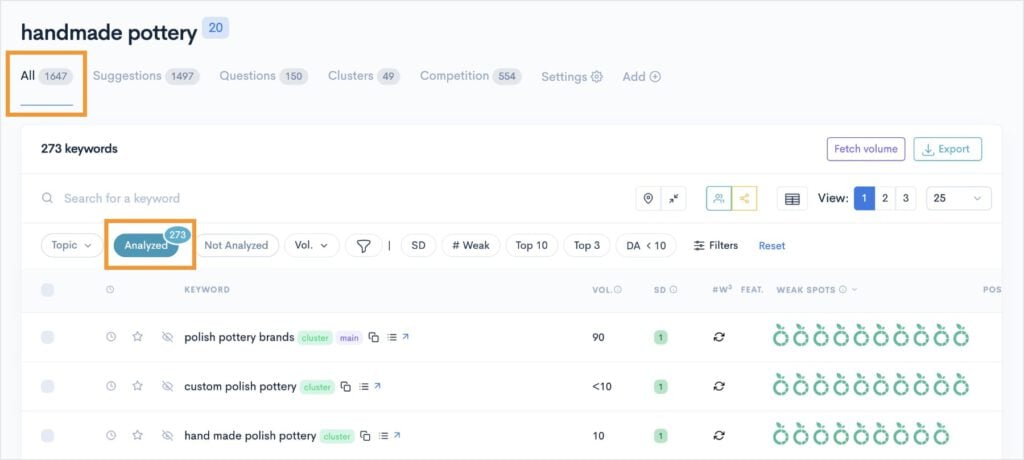The width and height of the screenshot is (1024, 460).
Task: Copy the 'custom polish pottery' keyword
Action: [345, 387]
